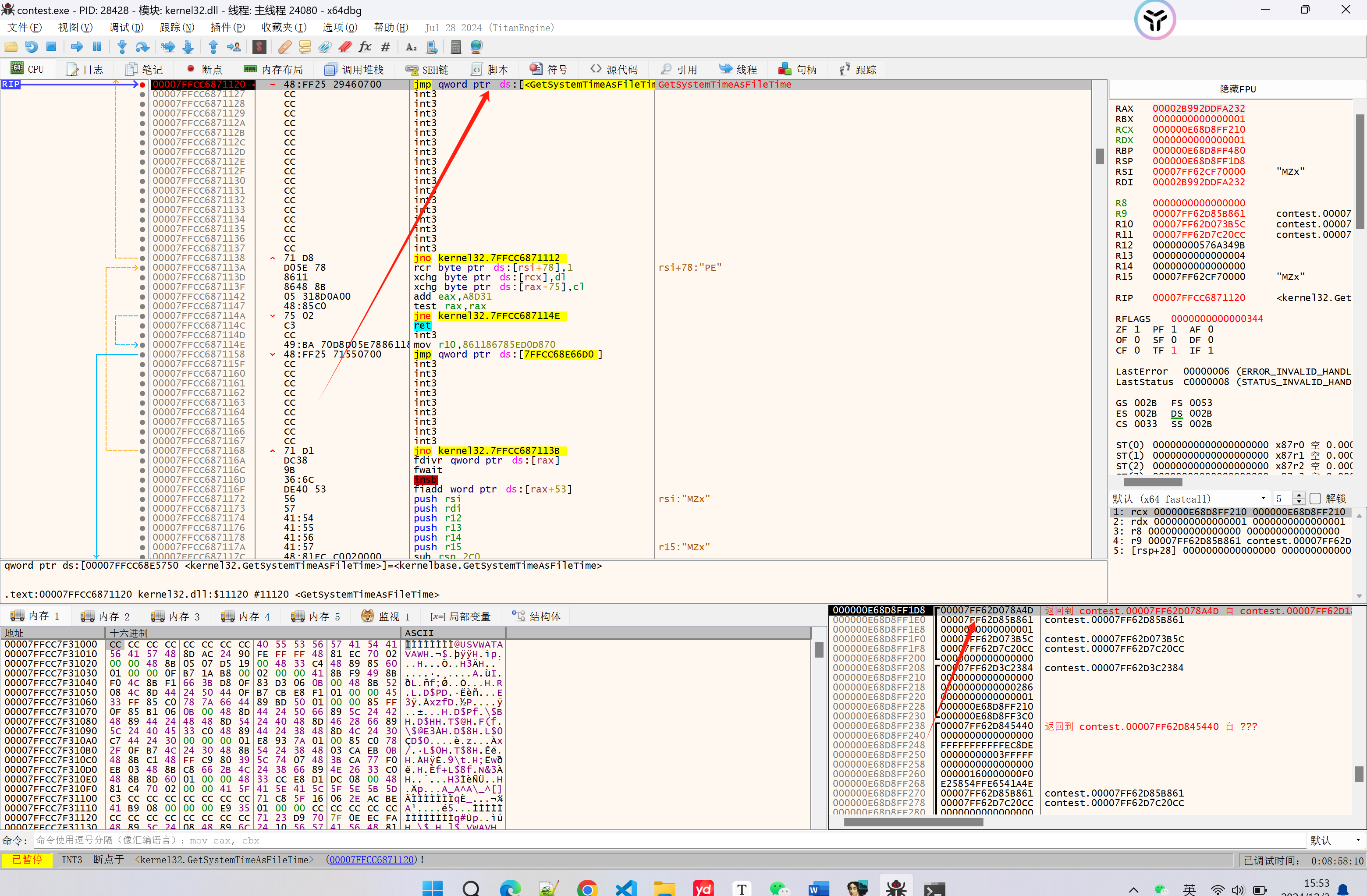Open variables hash icon

click(386, 47)
